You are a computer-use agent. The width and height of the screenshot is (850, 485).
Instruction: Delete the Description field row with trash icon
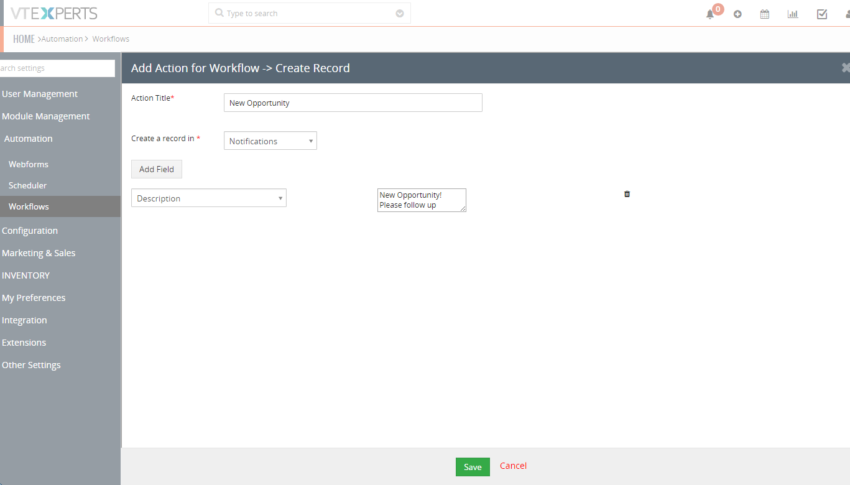pos(627,194)
